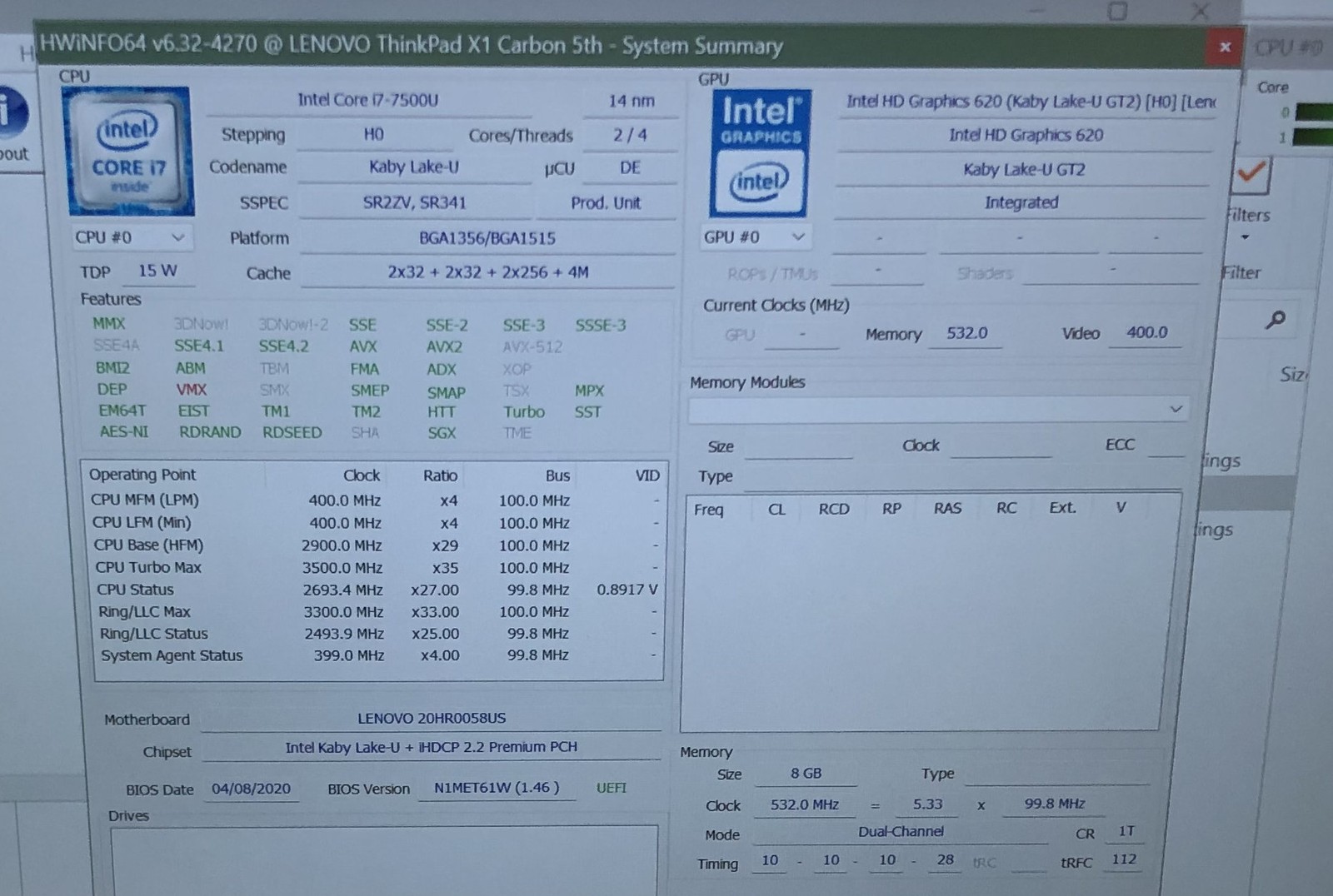Click the blue info icon at left edge
This screenshot has height=896, width=1333.
pos(12,112)
